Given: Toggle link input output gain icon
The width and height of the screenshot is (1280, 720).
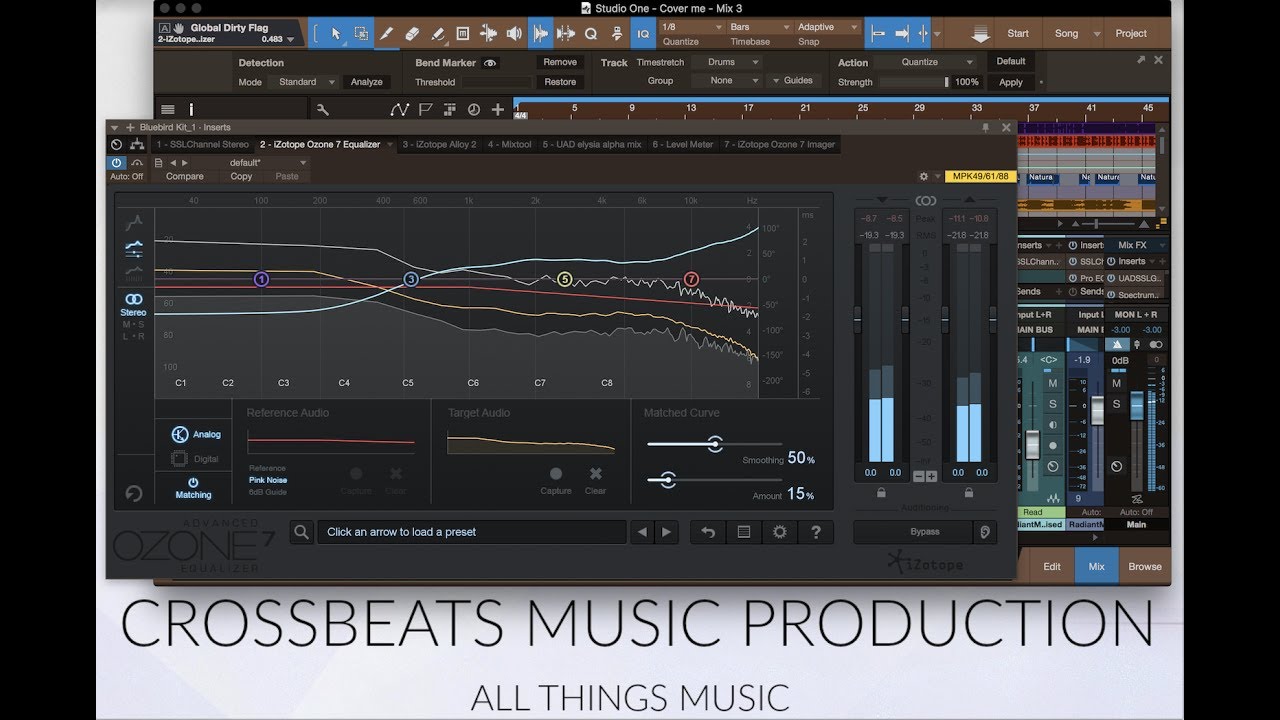Looking at the screenshot, I should pos(925,201).
